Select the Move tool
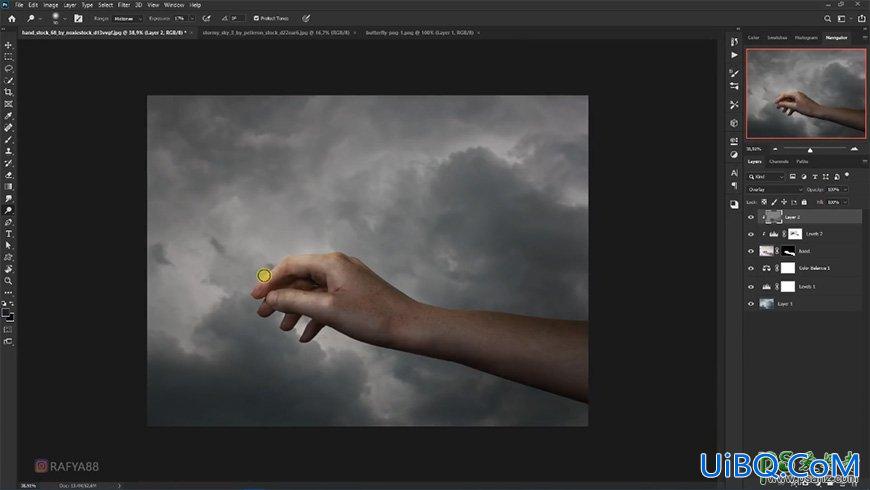This screenshot has height=490, width=870. [8, 45]
